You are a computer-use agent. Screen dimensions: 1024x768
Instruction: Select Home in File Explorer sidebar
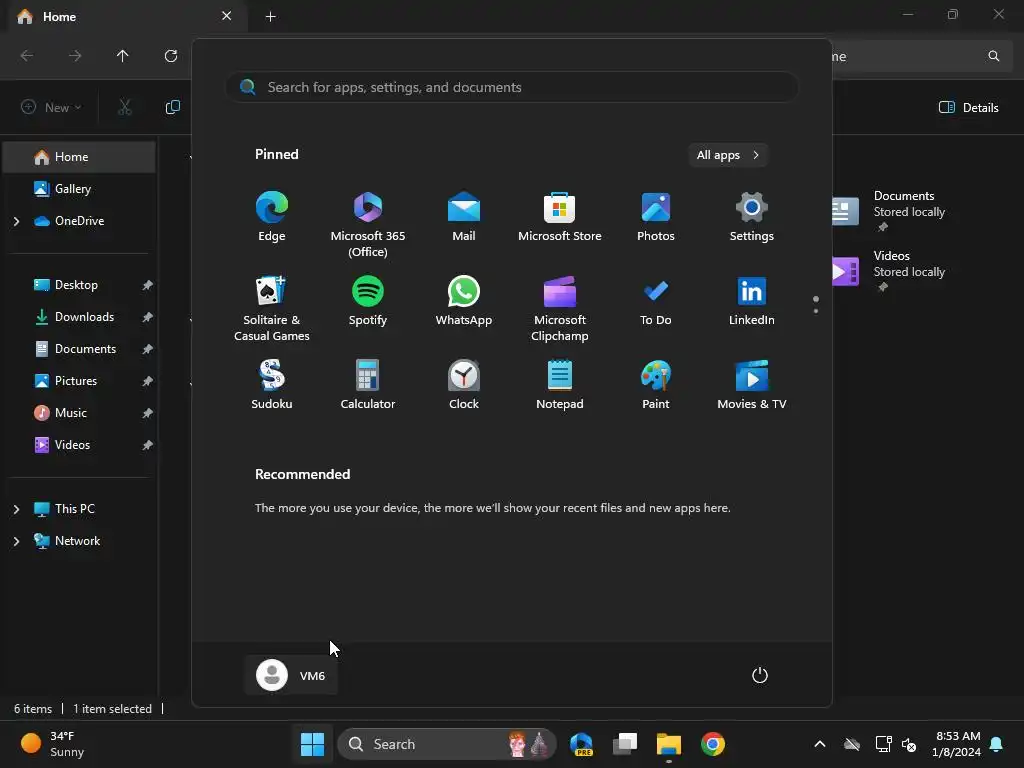point(80,157)
